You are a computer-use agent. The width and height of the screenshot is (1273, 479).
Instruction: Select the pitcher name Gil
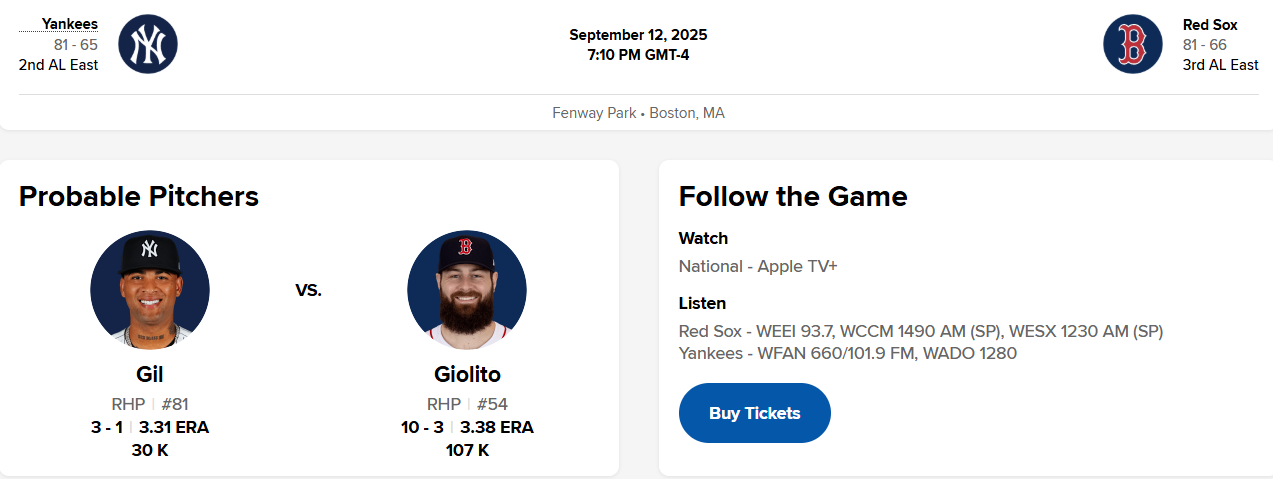pyautogui.click(x=150, y=375)
